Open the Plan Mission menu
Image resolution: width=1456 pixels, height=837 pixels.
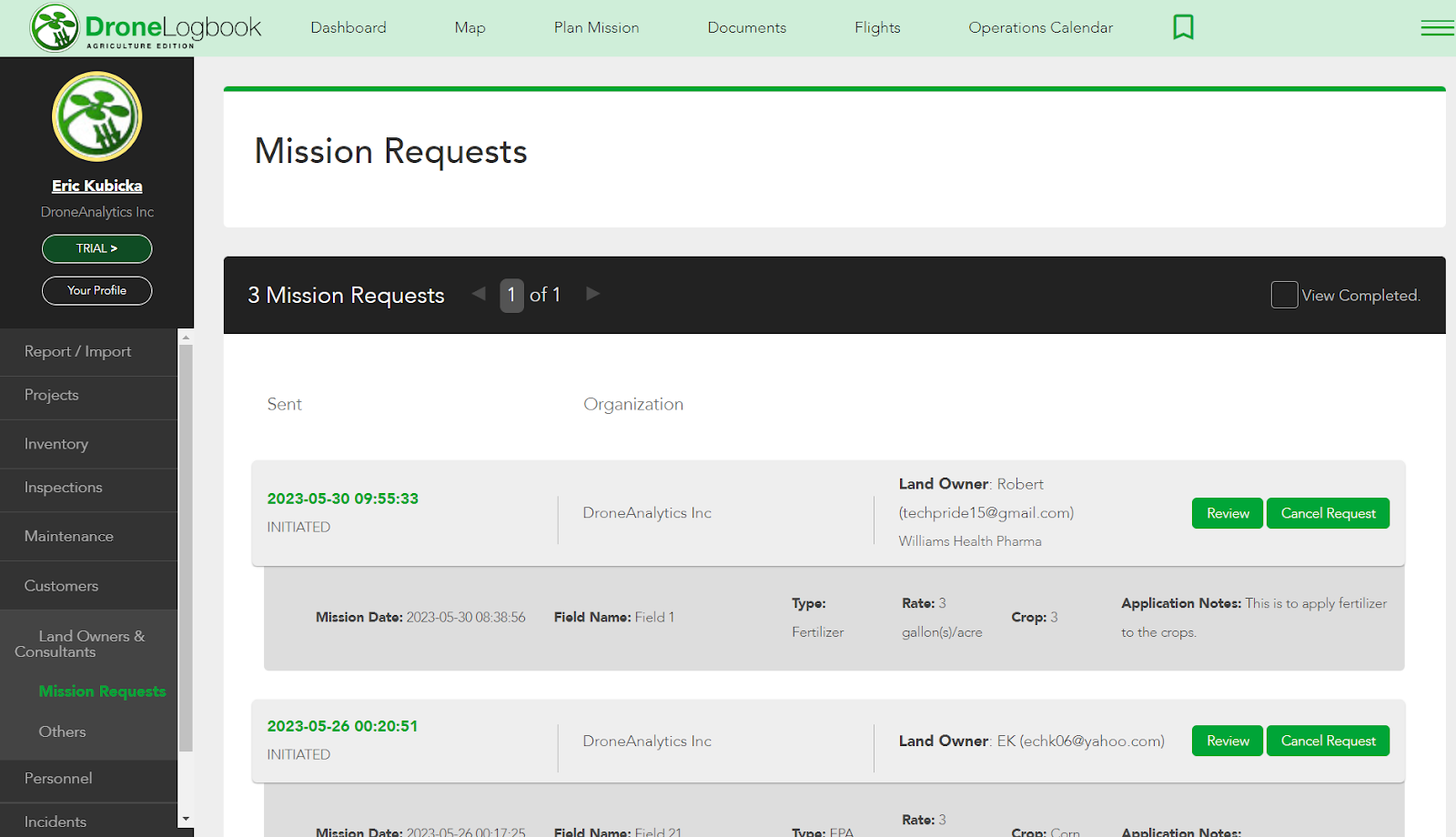pyautogui.click(x=596, y=27)
